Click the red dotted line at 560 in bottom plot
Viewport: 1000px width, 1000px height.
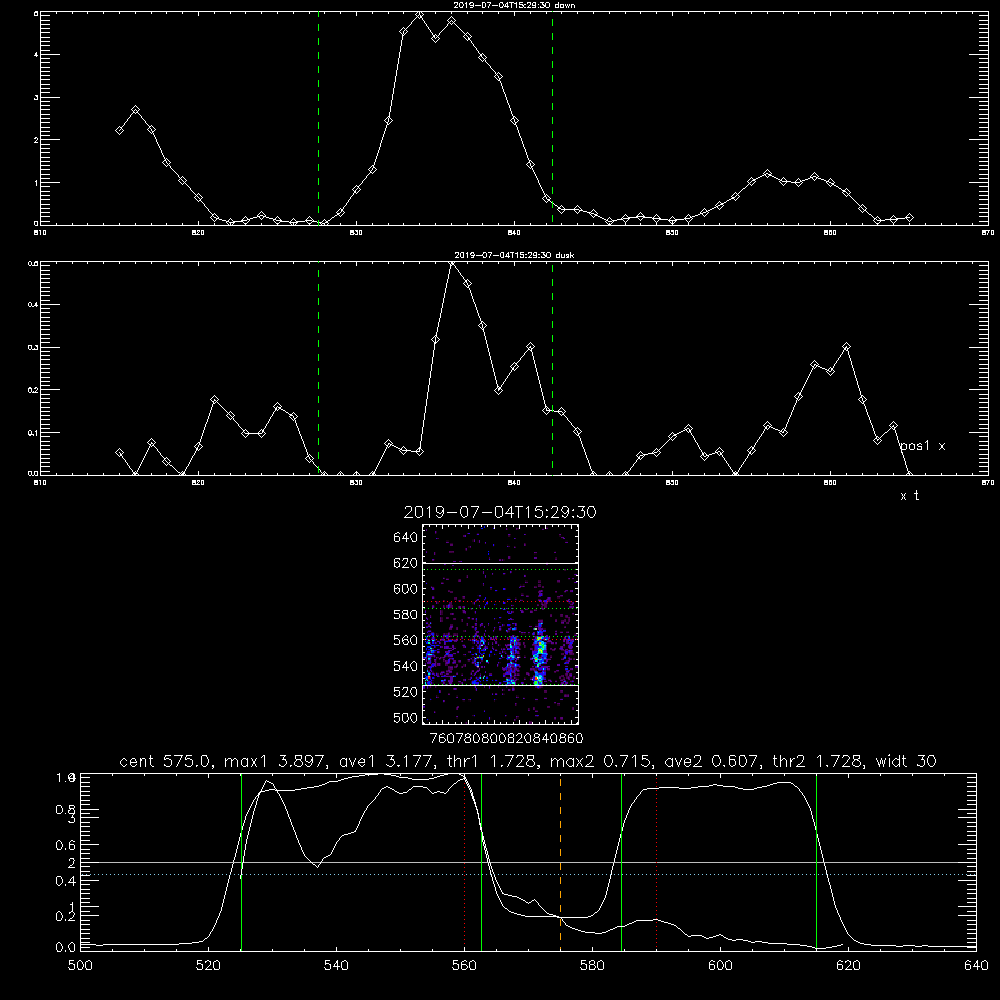tap(465, 861)
